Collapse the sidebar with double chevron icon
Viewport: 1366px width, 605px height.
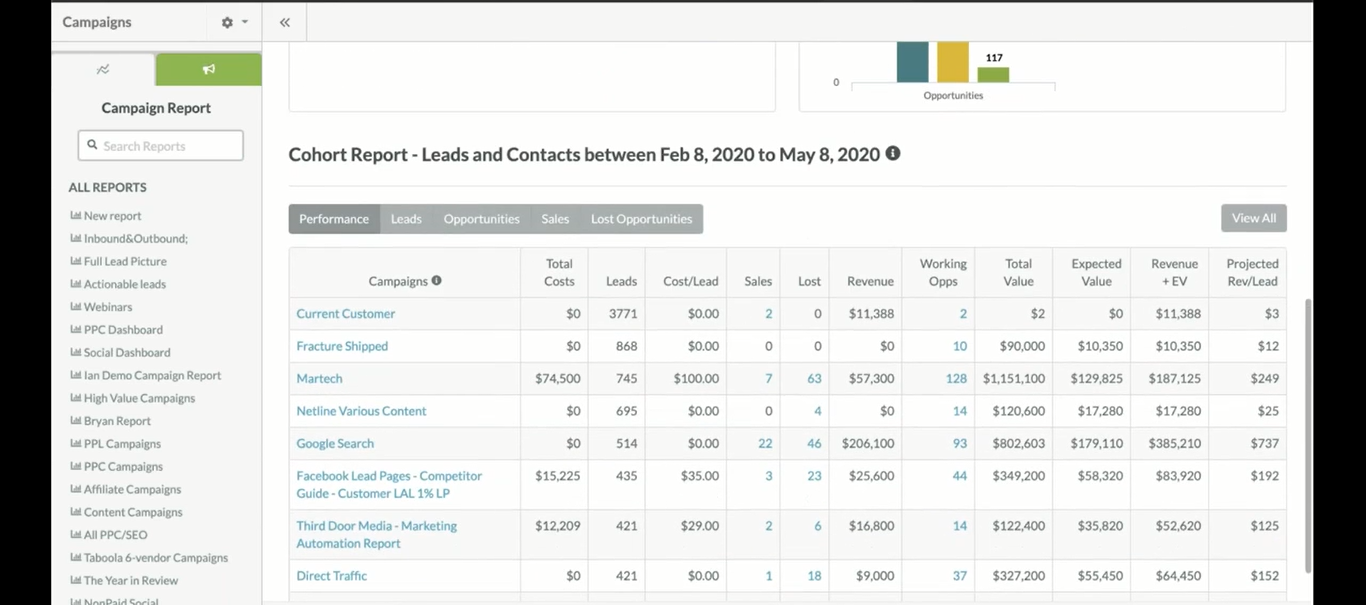point(285,22)
